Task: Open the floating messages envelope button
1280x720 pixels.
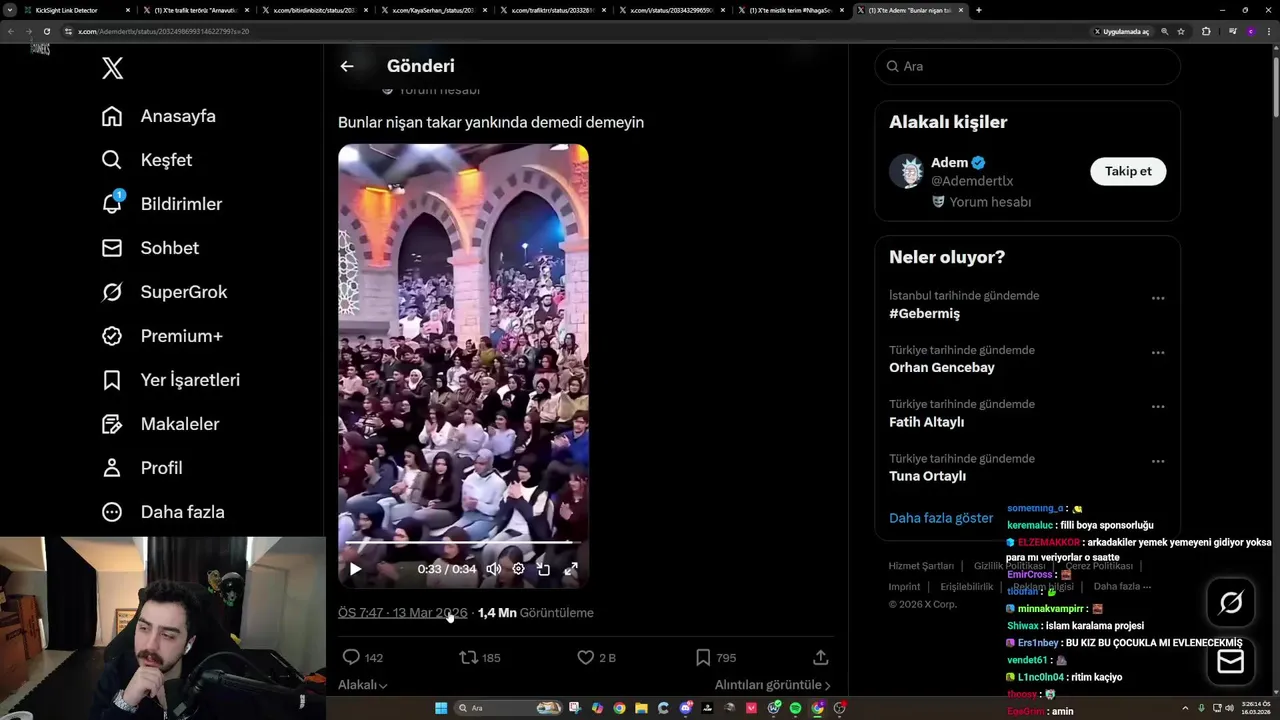Action: pos(1231,661)
